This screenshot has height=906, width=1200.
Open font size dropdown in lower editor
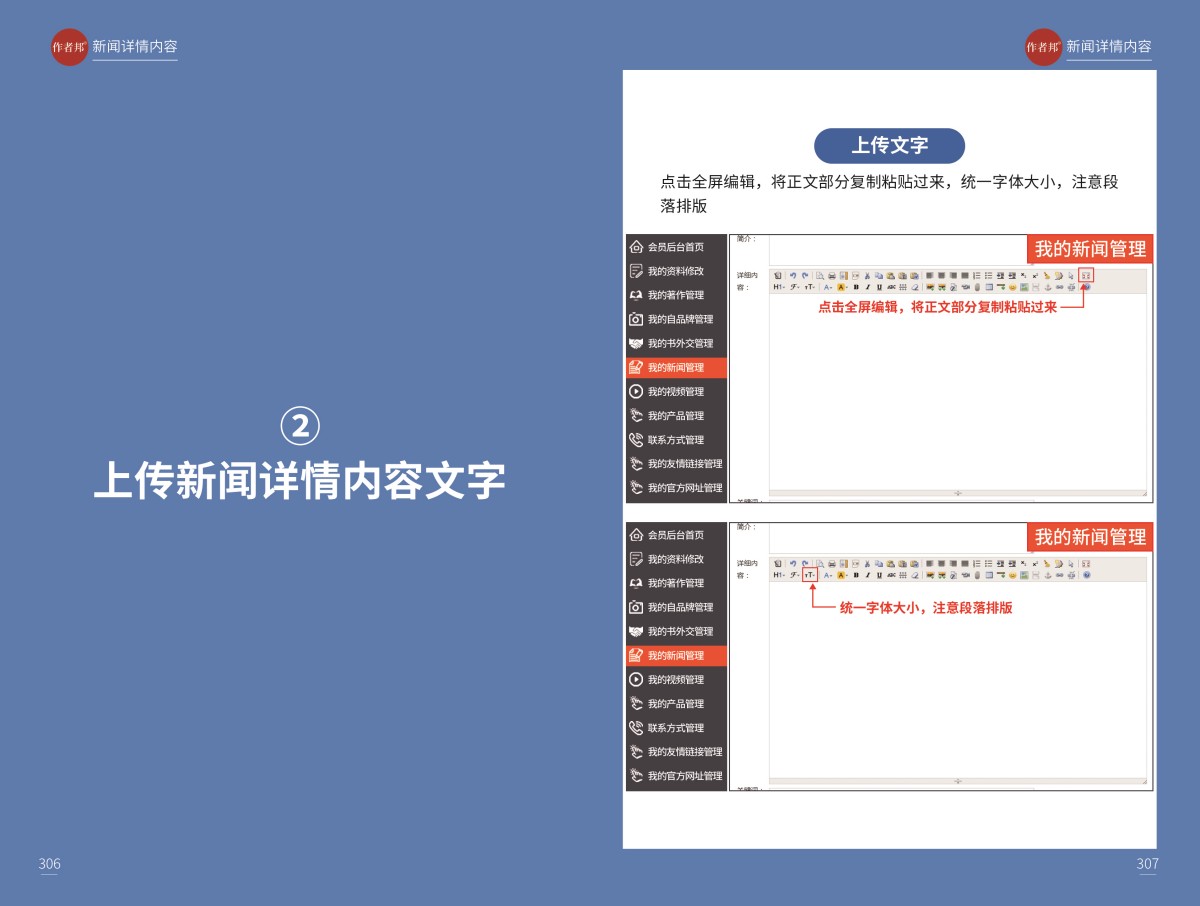click(x=809, y=575)
